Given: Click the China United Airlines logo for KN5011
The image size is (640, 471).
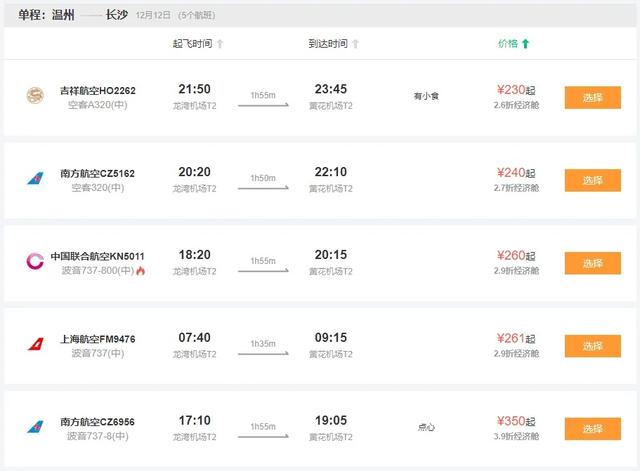Looking at the screenshot, I should tap(36, 262).
